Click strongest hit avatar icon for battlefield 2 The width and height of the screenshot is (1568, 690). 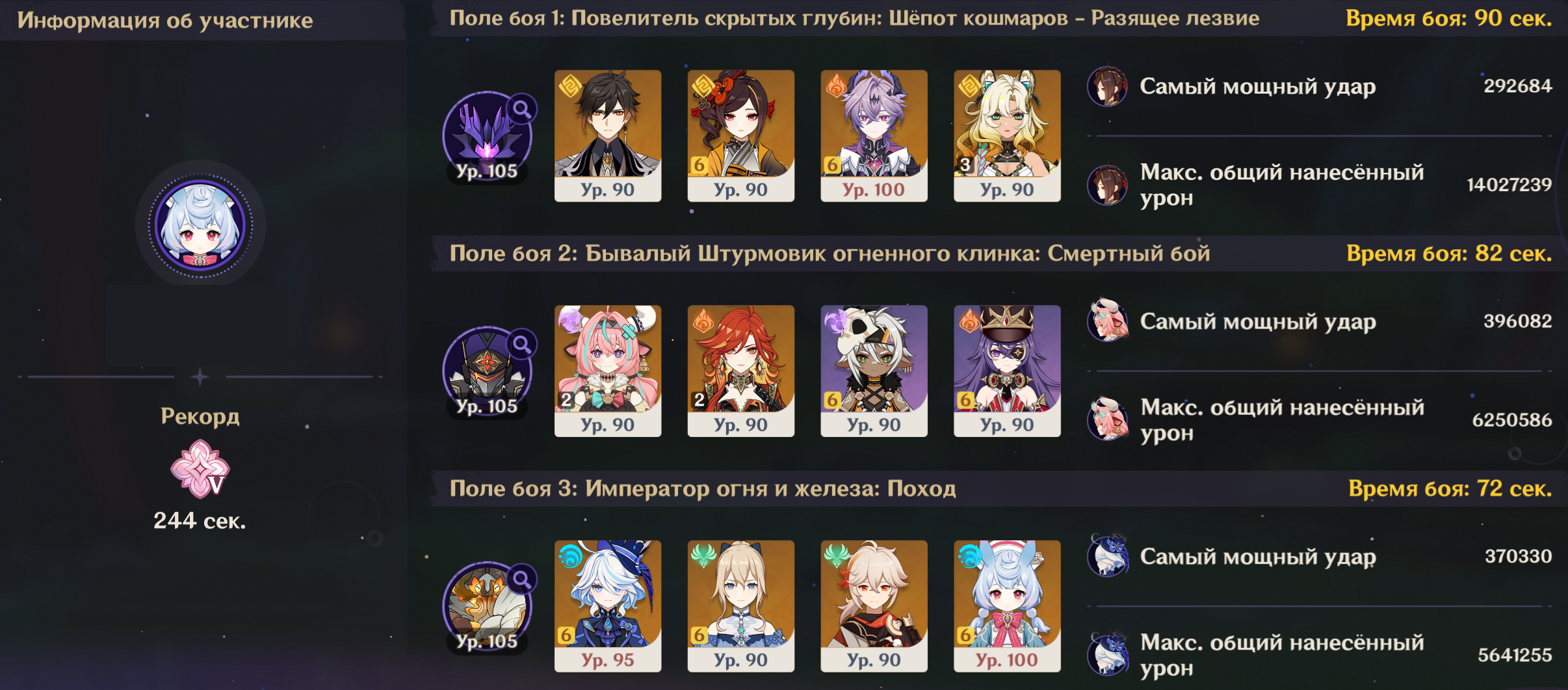click(1108, 321)
